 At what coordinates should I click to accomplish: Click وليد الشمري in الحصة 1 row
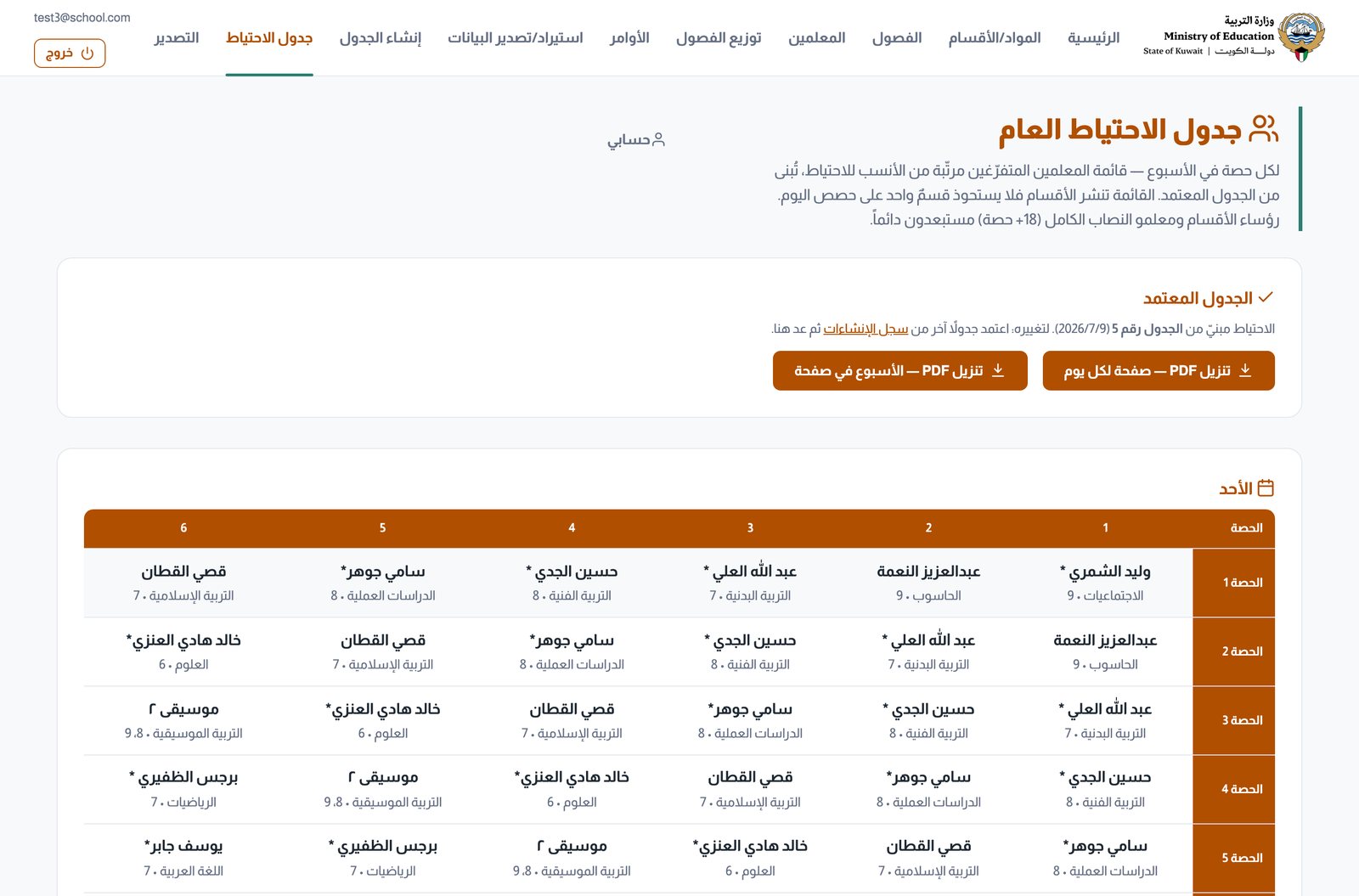[1105, 572]
